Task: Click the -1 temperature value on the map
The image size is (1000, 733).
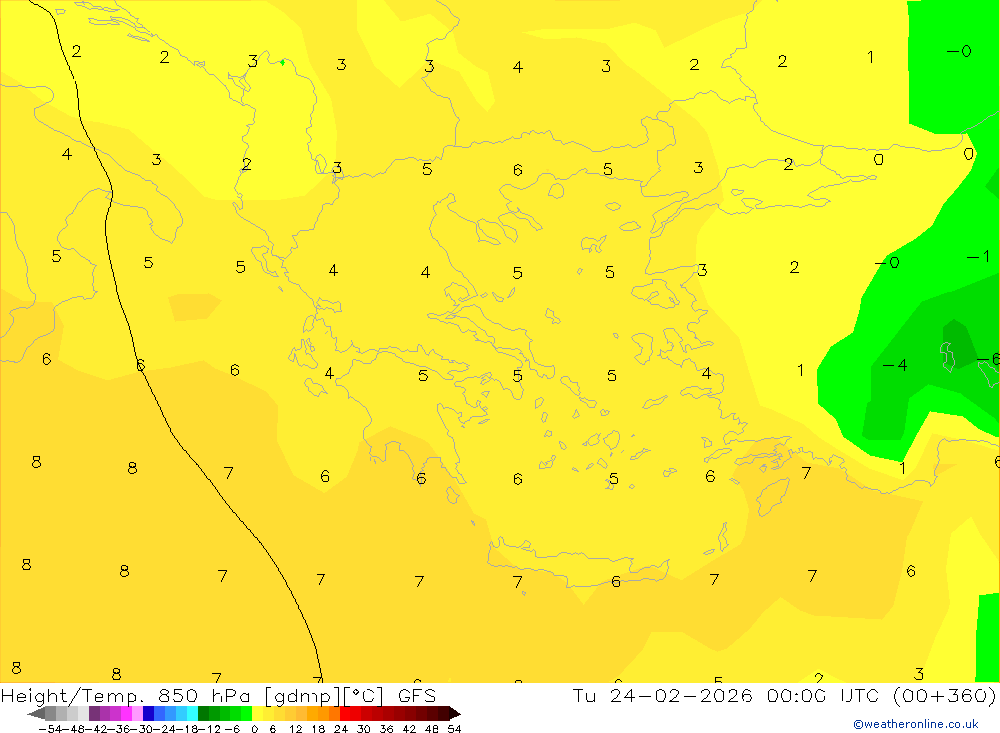Action: [978, 256]
